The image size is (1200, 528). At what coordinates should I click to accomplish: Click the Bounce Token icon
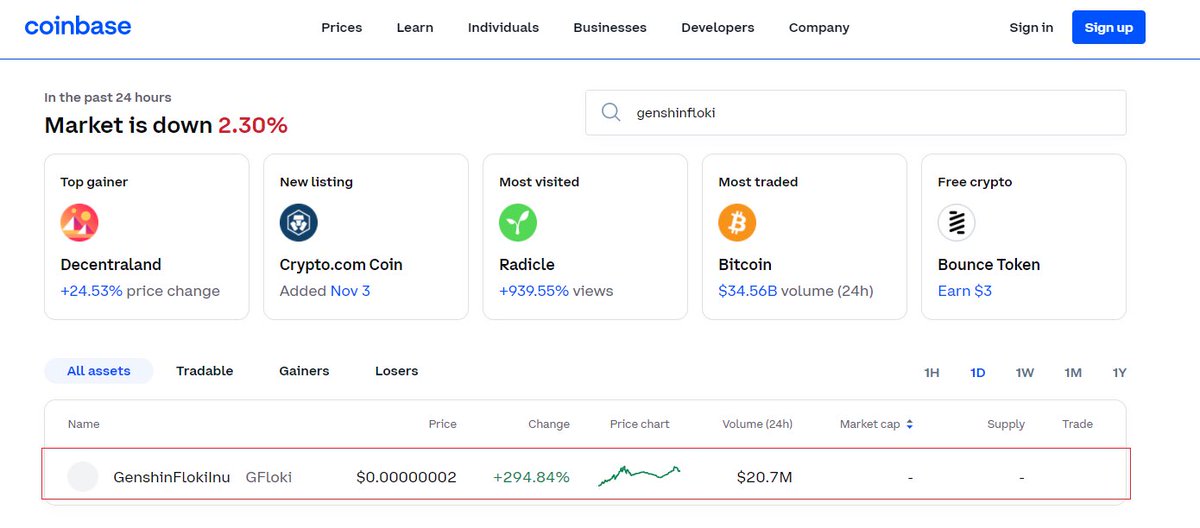tap(957, 223)
